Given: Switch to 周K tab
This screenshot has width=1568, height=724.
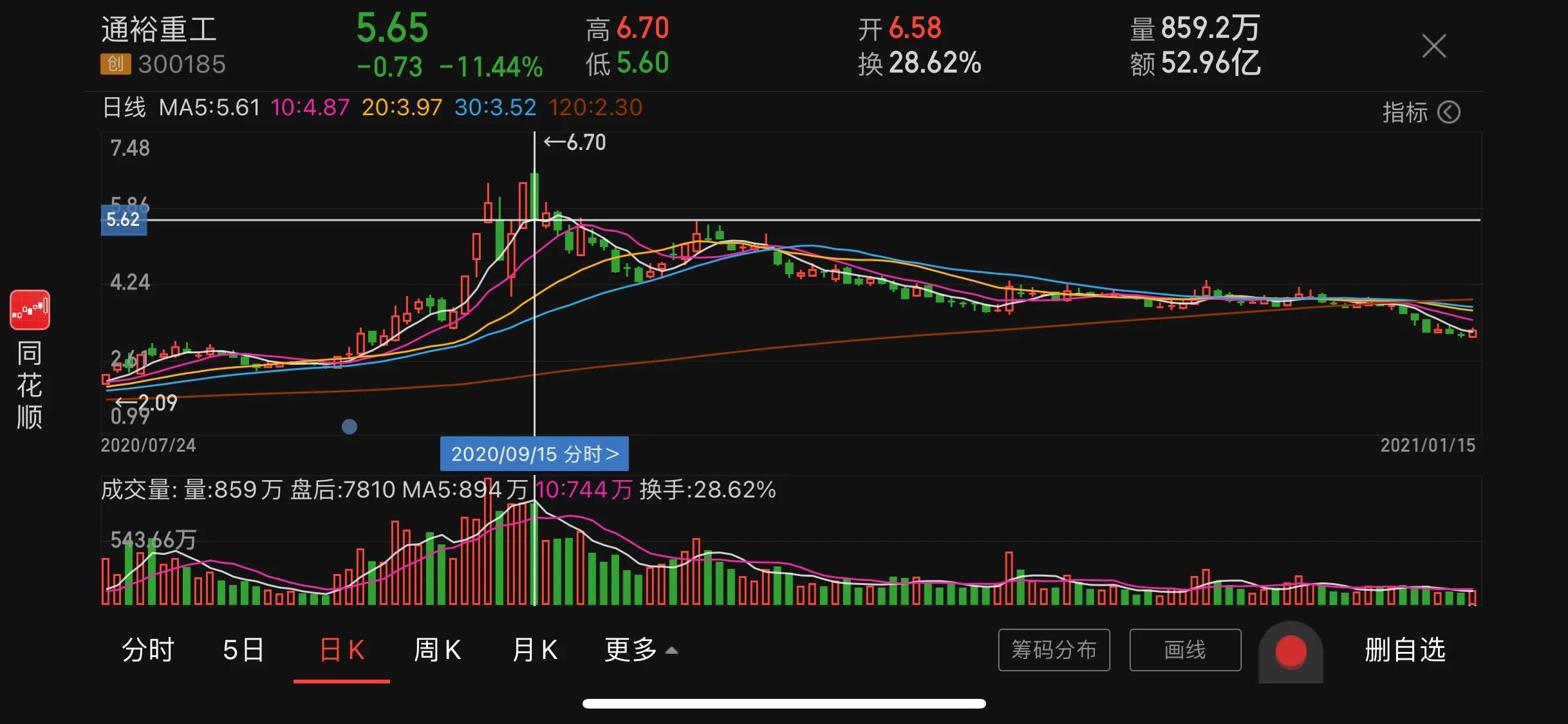Looking at the screenshot, I should [437, 650].
